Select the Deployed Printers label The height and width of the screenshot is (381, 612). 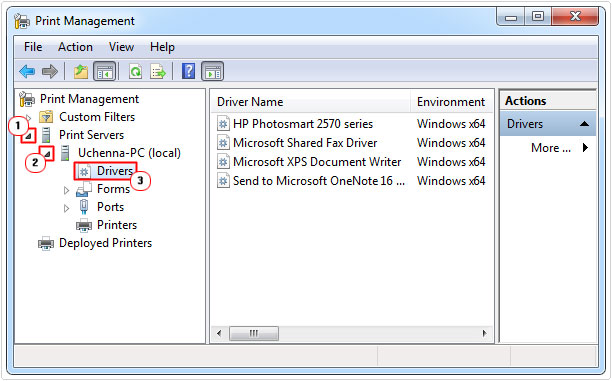(105, 243)
